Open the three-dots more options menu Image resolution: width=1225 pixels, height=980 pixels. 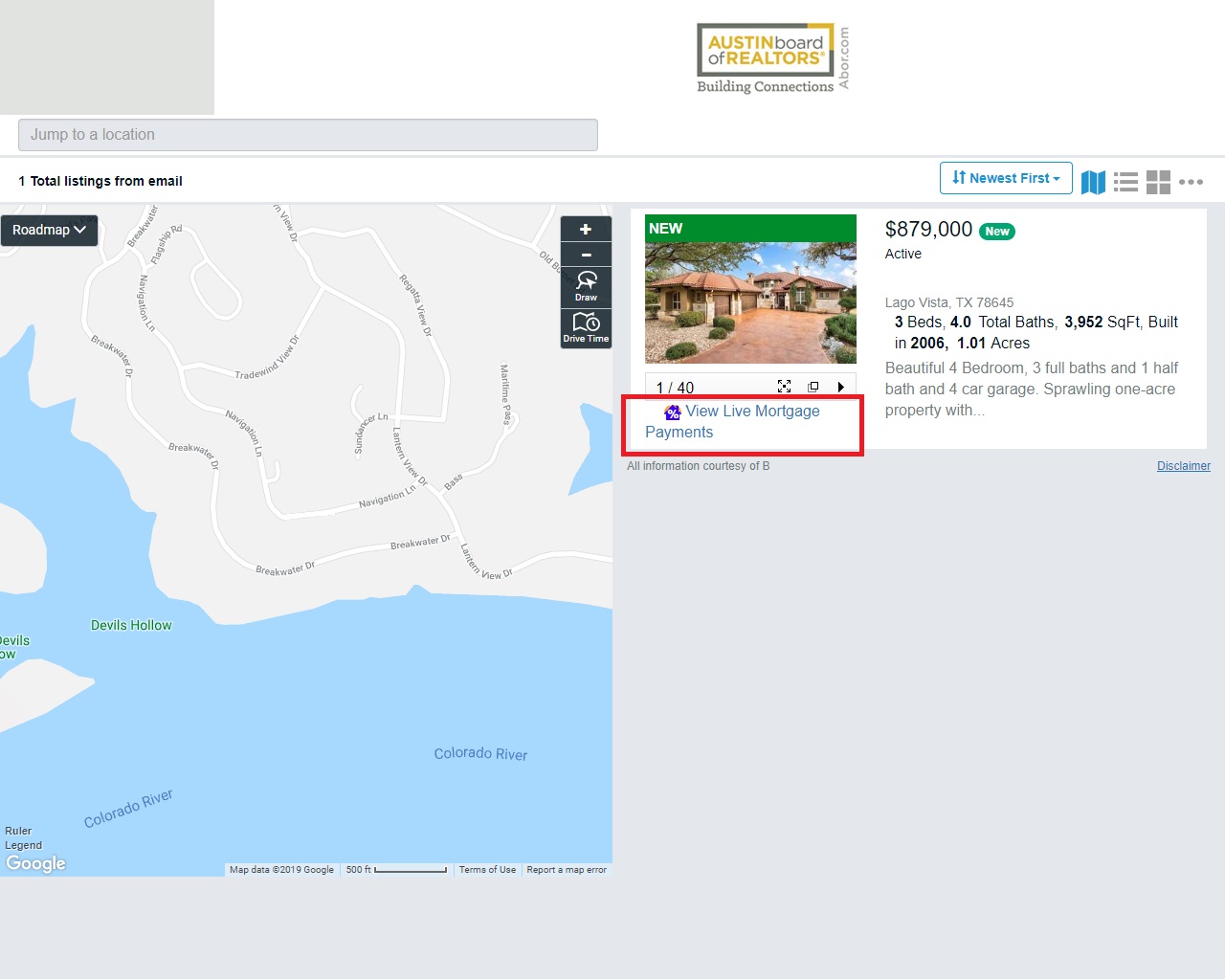[1191, 182]
